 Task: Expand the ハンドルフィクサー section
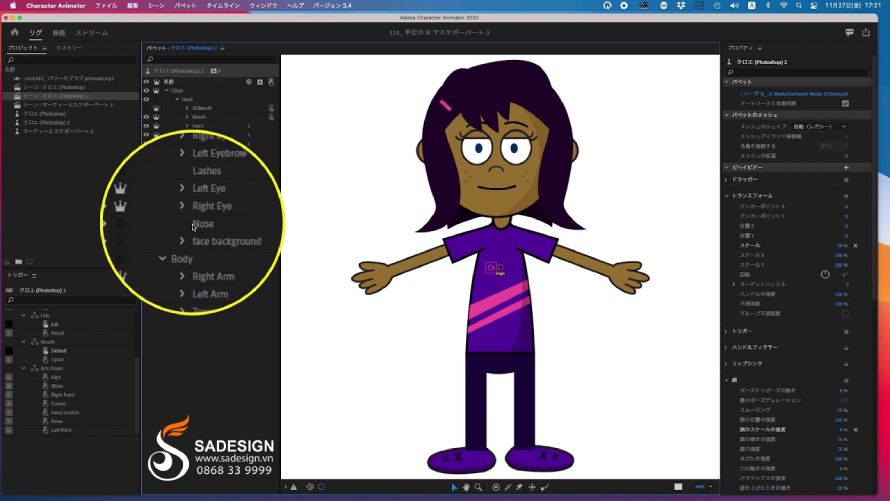point(727,347)
